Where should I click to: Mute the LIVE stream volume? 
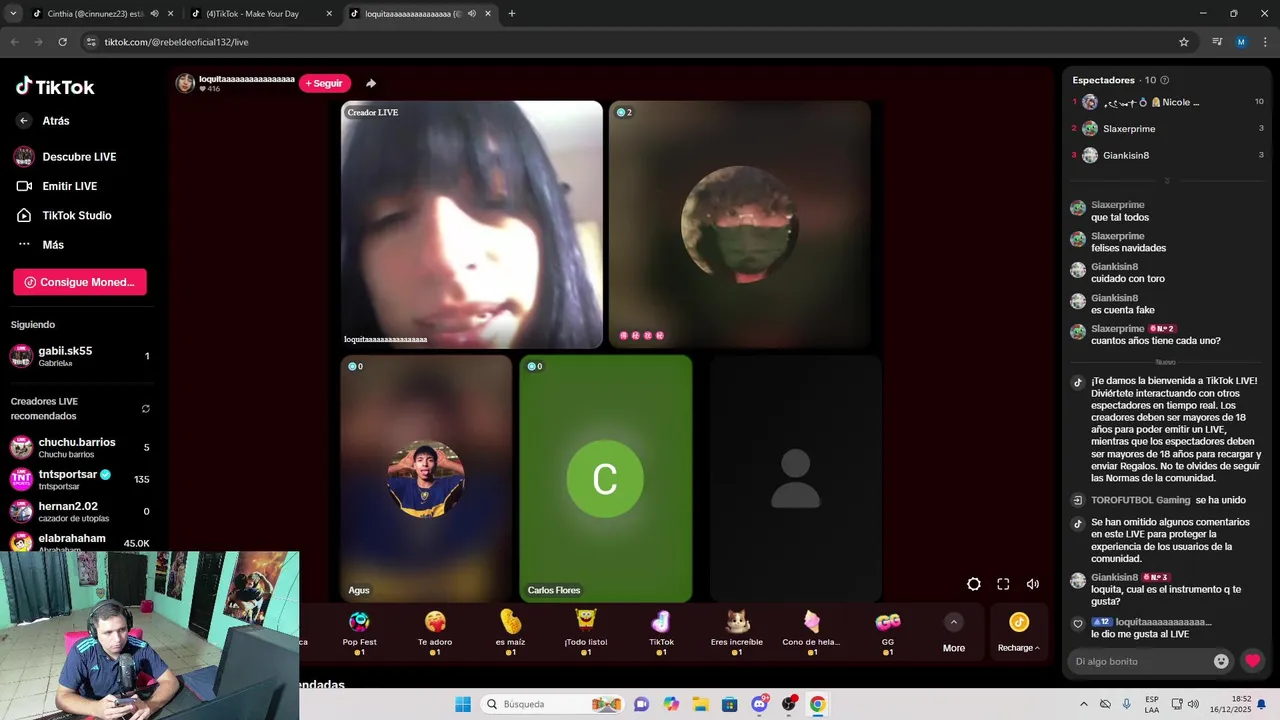[x=1033, y=584]
